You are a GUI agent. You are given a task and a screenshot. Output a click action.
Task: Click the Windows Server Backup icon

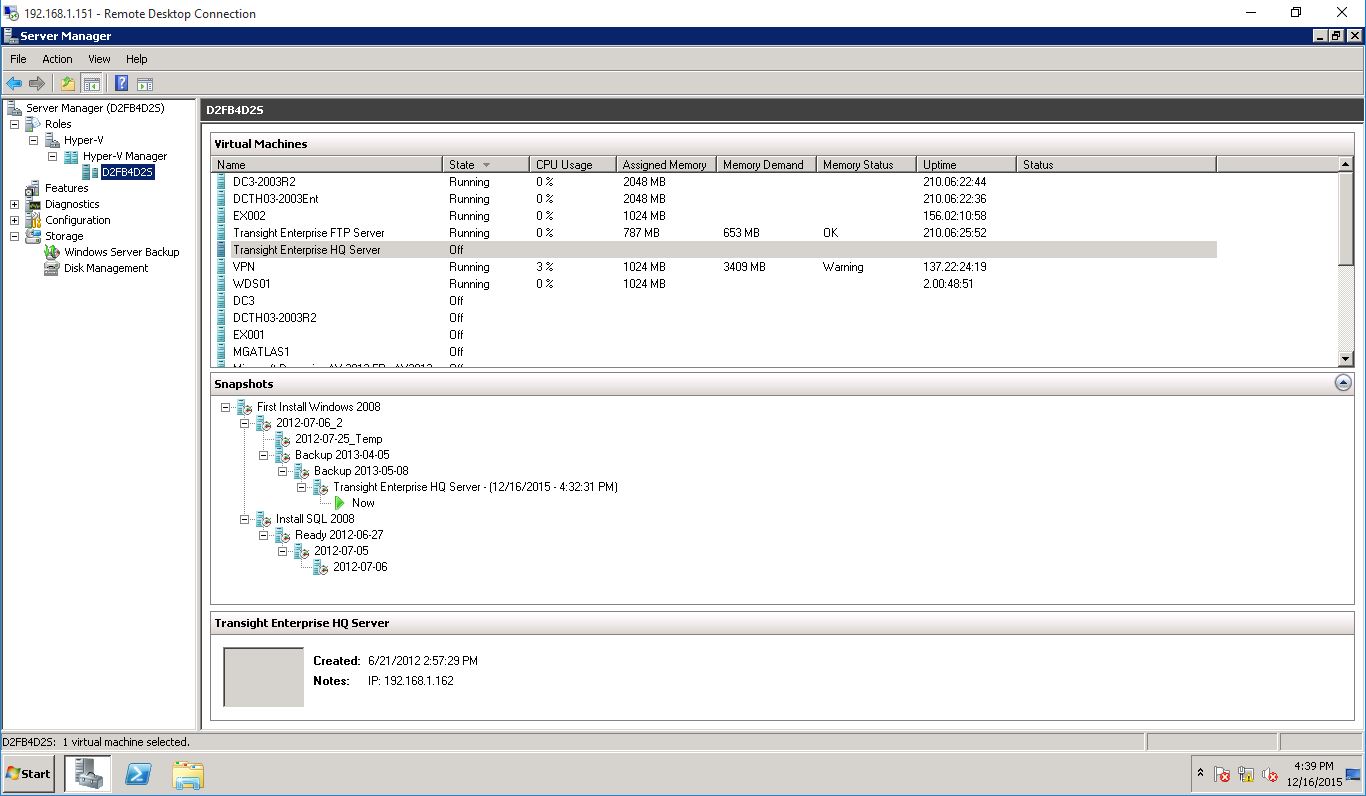click(52, 252)
